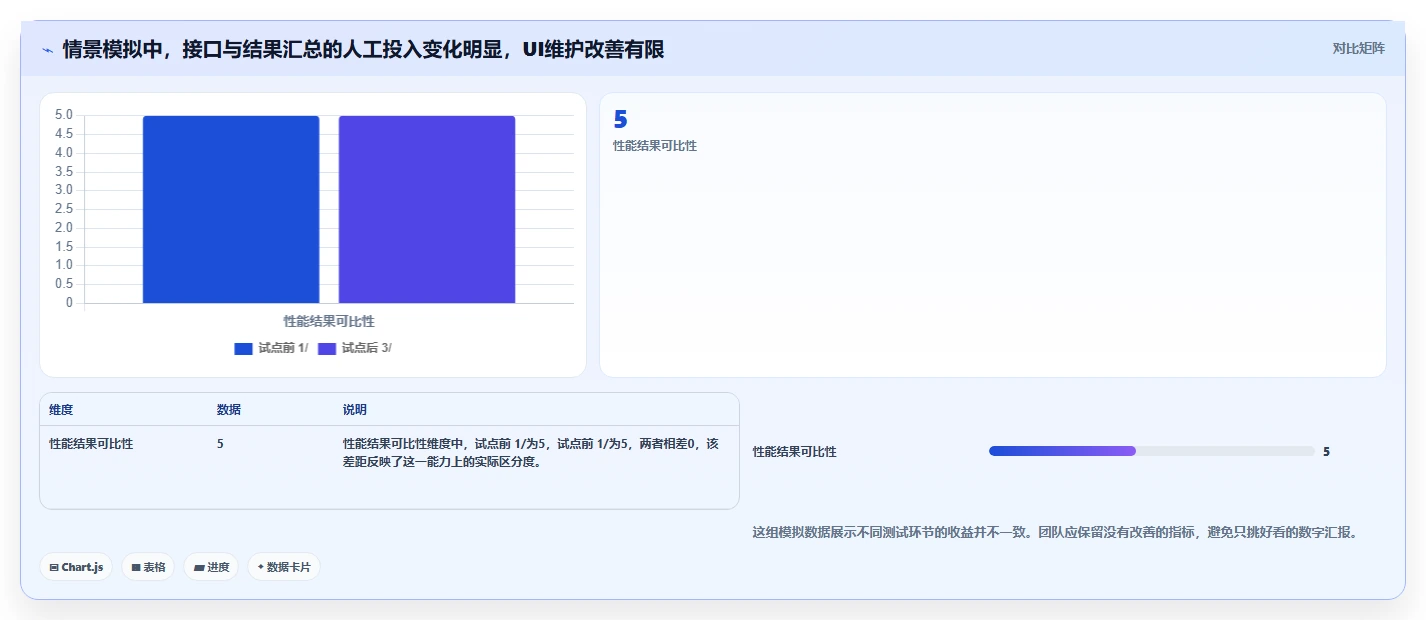Click the 进度 tag chip
Image resolution: width=1426 pixels, height=620 pixels.
211,567
